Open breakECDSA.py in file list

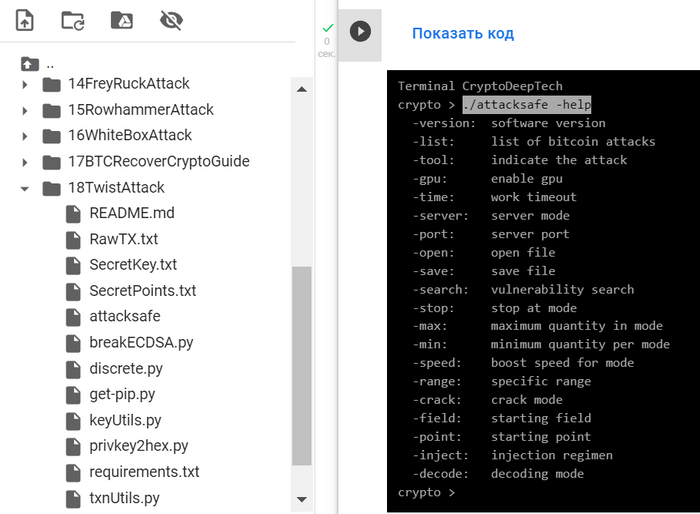coord(141,343)
